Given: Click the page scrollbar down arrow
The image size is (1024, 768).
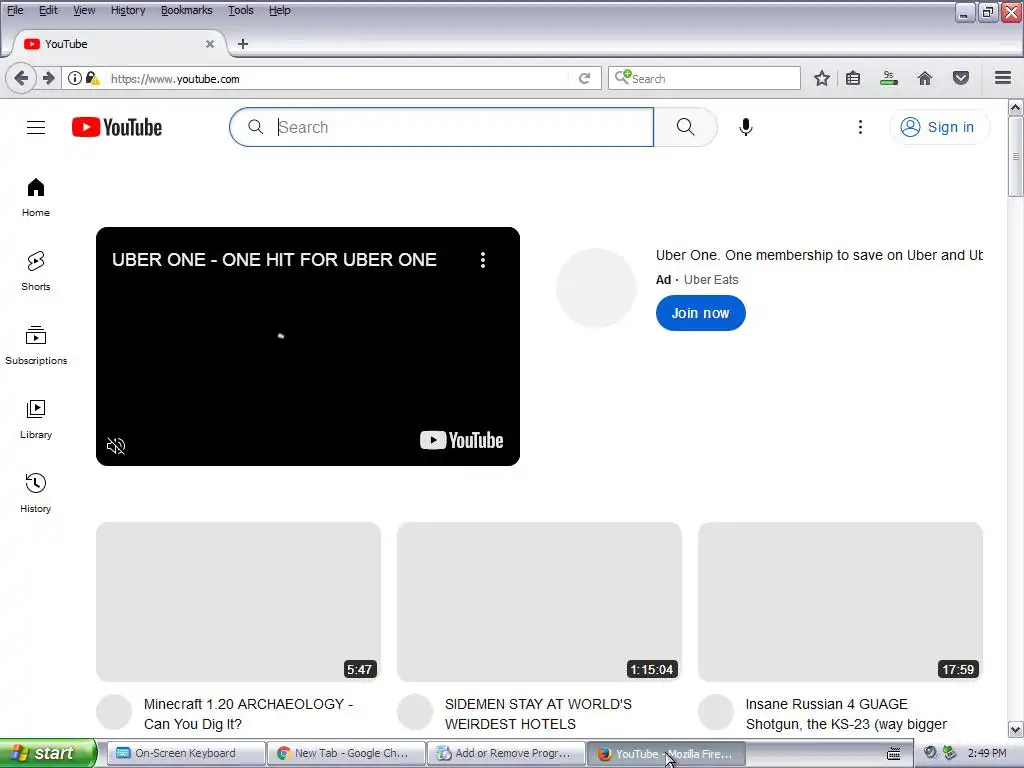Looking at the screenshot, I should 1016,729.
